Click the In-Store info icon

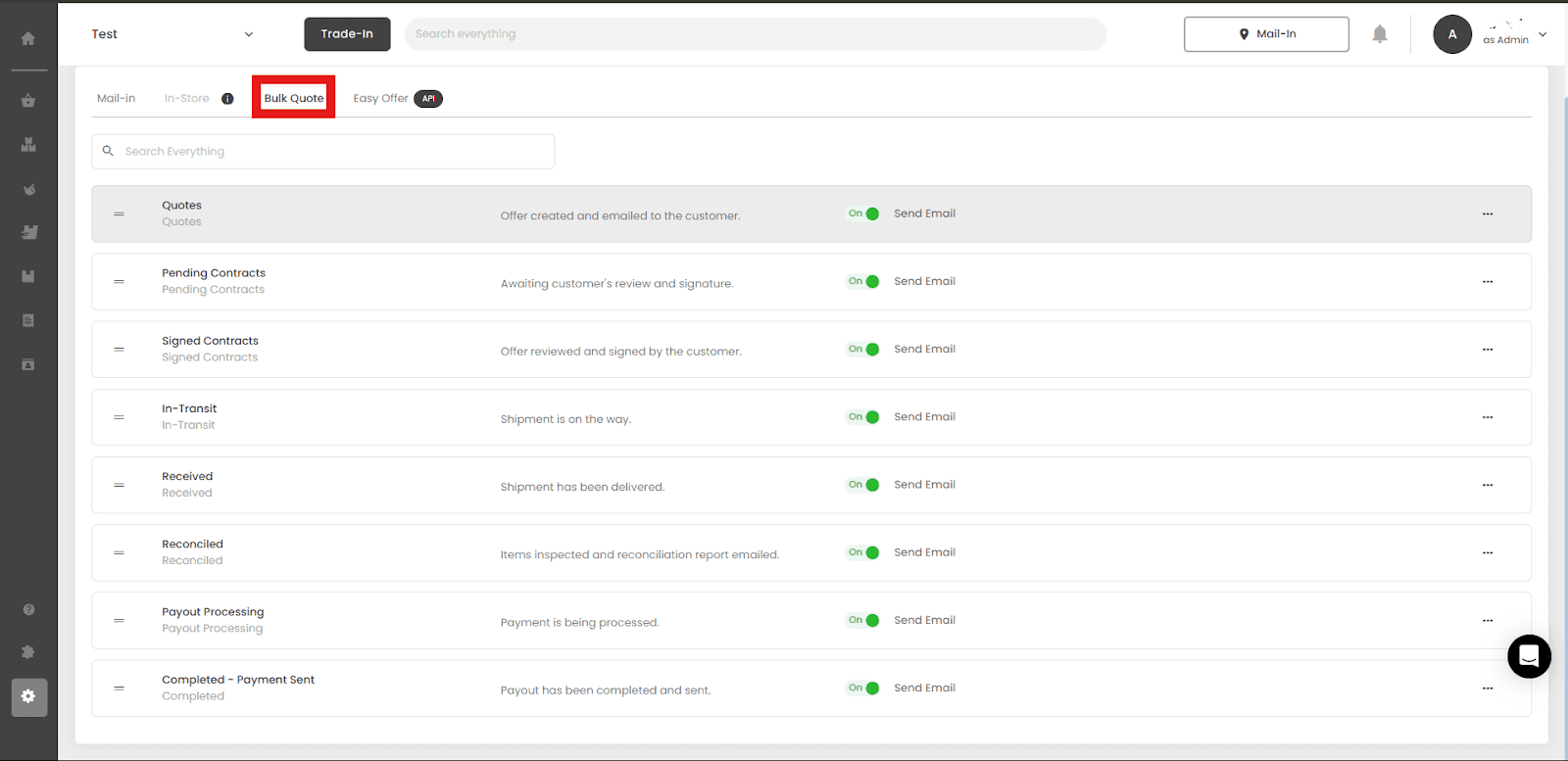pyautogui.click(x=227, y=99)
